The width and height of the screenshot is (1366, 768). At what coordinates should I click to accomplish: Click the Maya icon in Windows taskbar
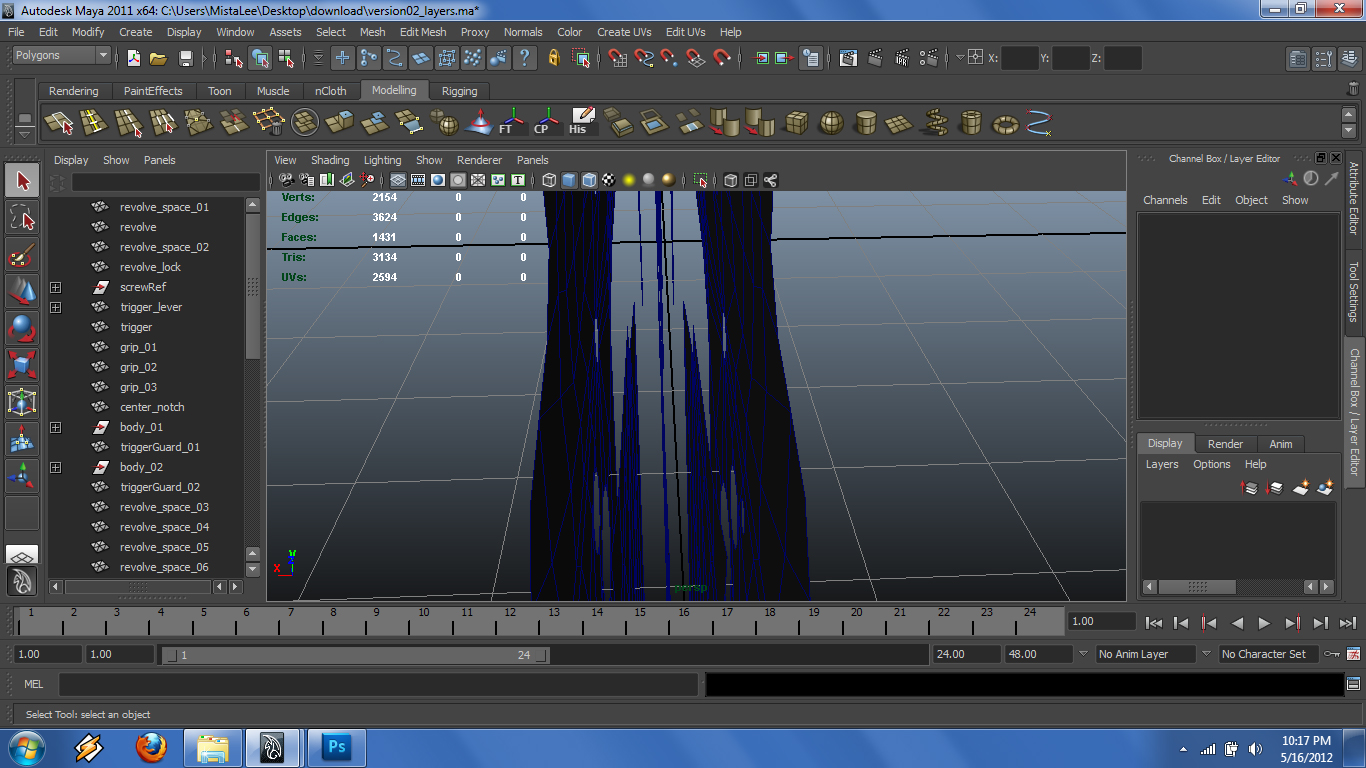[x=274, y=748]
